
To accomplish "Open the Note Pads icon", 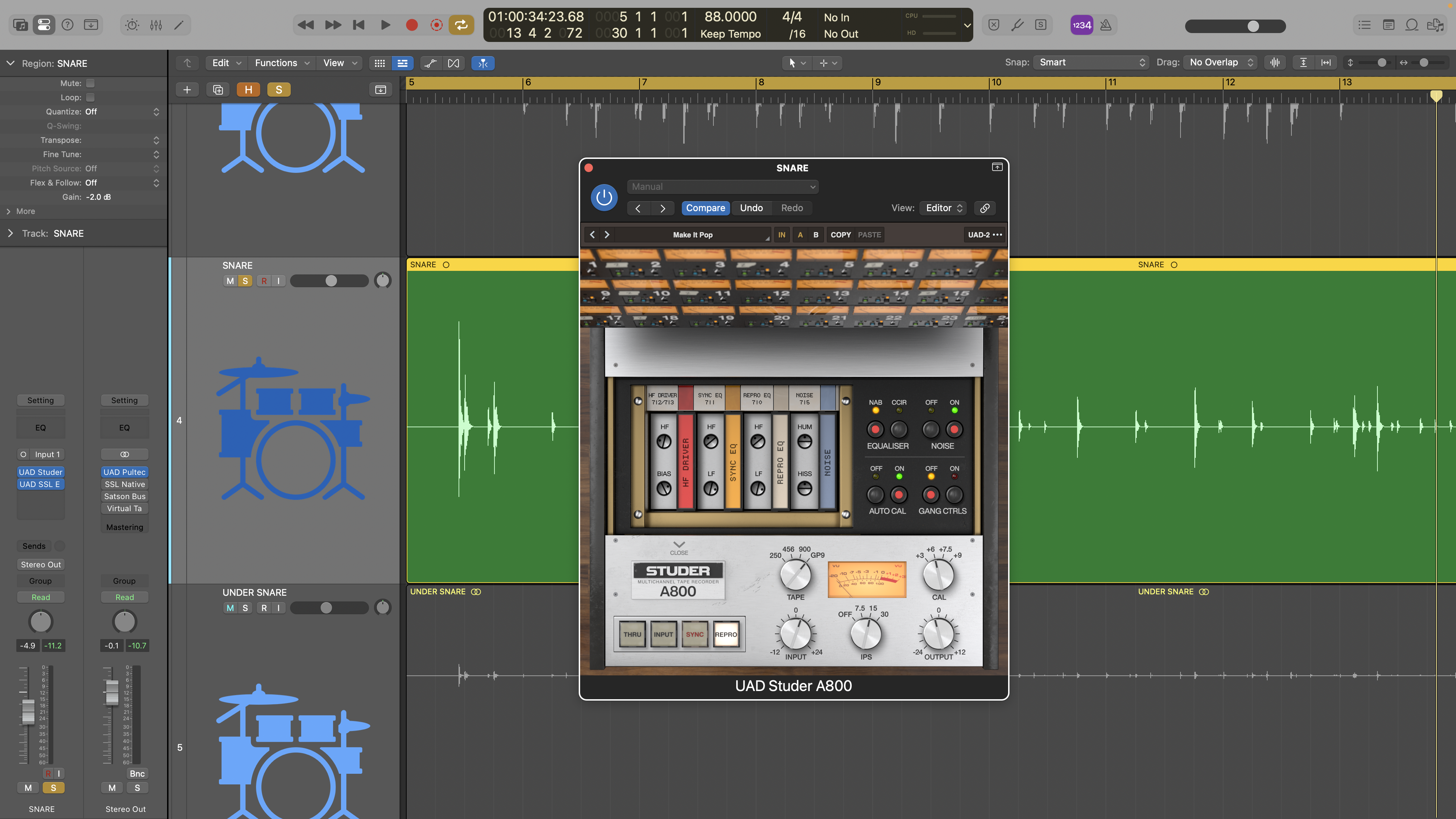I will coord(1388,25).
